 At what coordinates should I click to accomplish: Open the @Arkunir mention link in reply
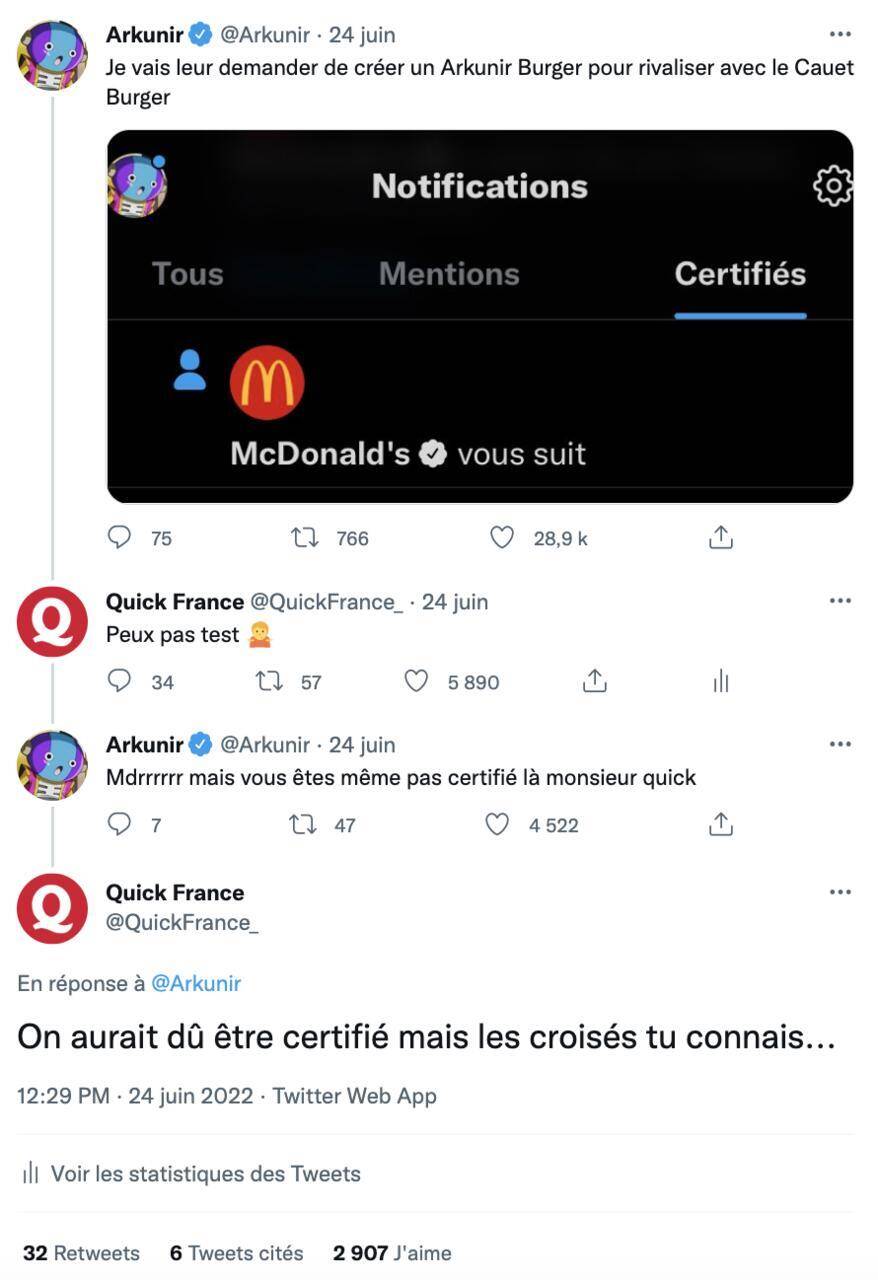click(196, 983)
